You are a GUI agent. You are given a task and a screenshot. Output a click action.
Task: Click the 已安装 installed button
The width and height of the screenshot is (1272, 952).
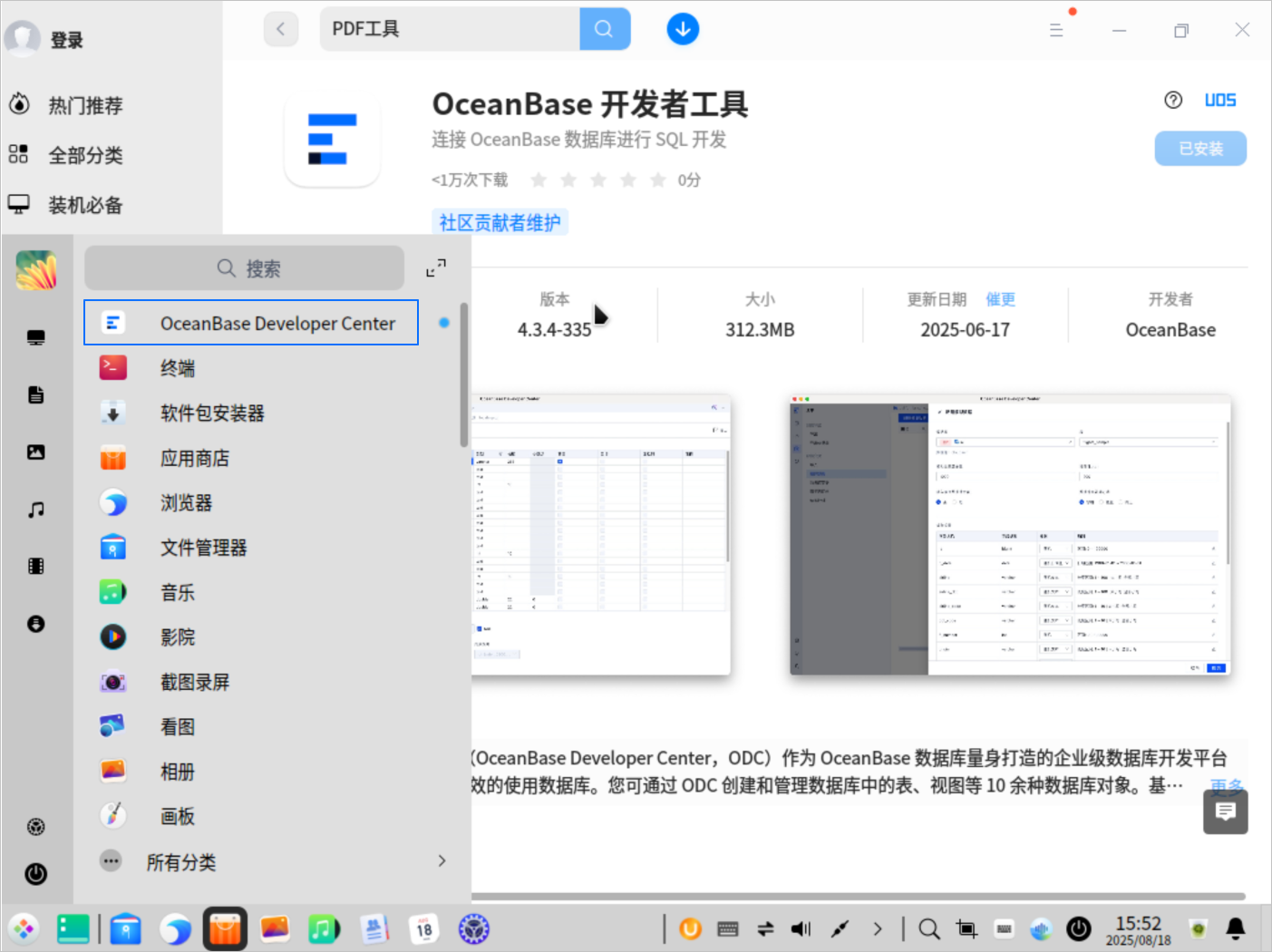coord(1200,149)
